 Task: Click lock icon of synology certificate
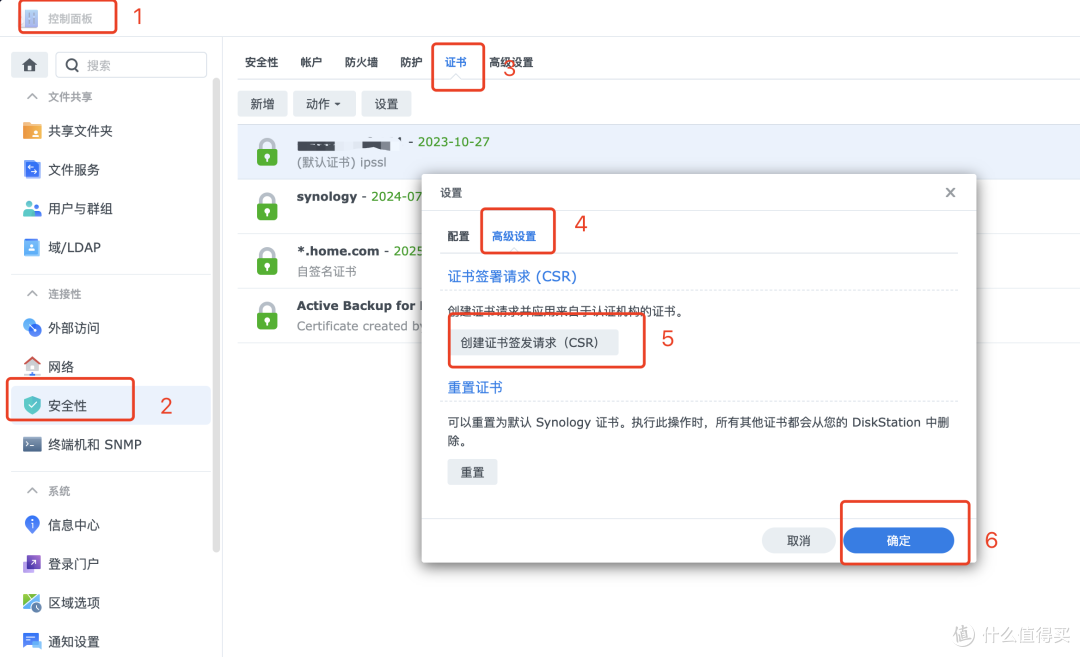pyautogui.click(x=267, y=207)
